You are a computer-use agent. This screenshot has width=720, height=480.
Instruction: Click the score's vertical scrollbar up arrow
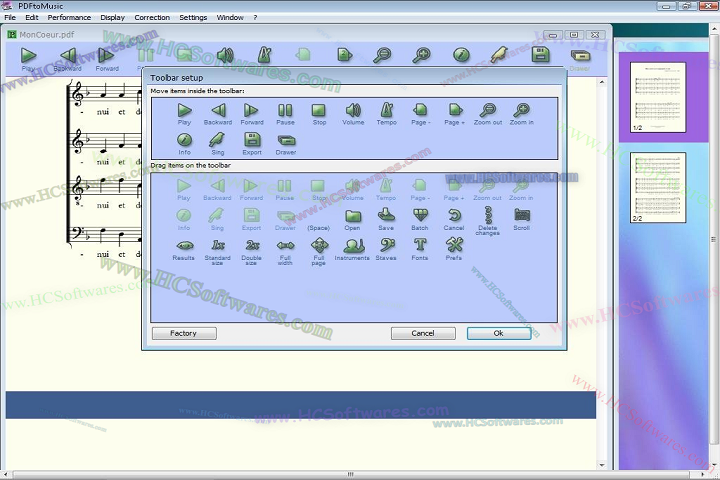[602, 82]
